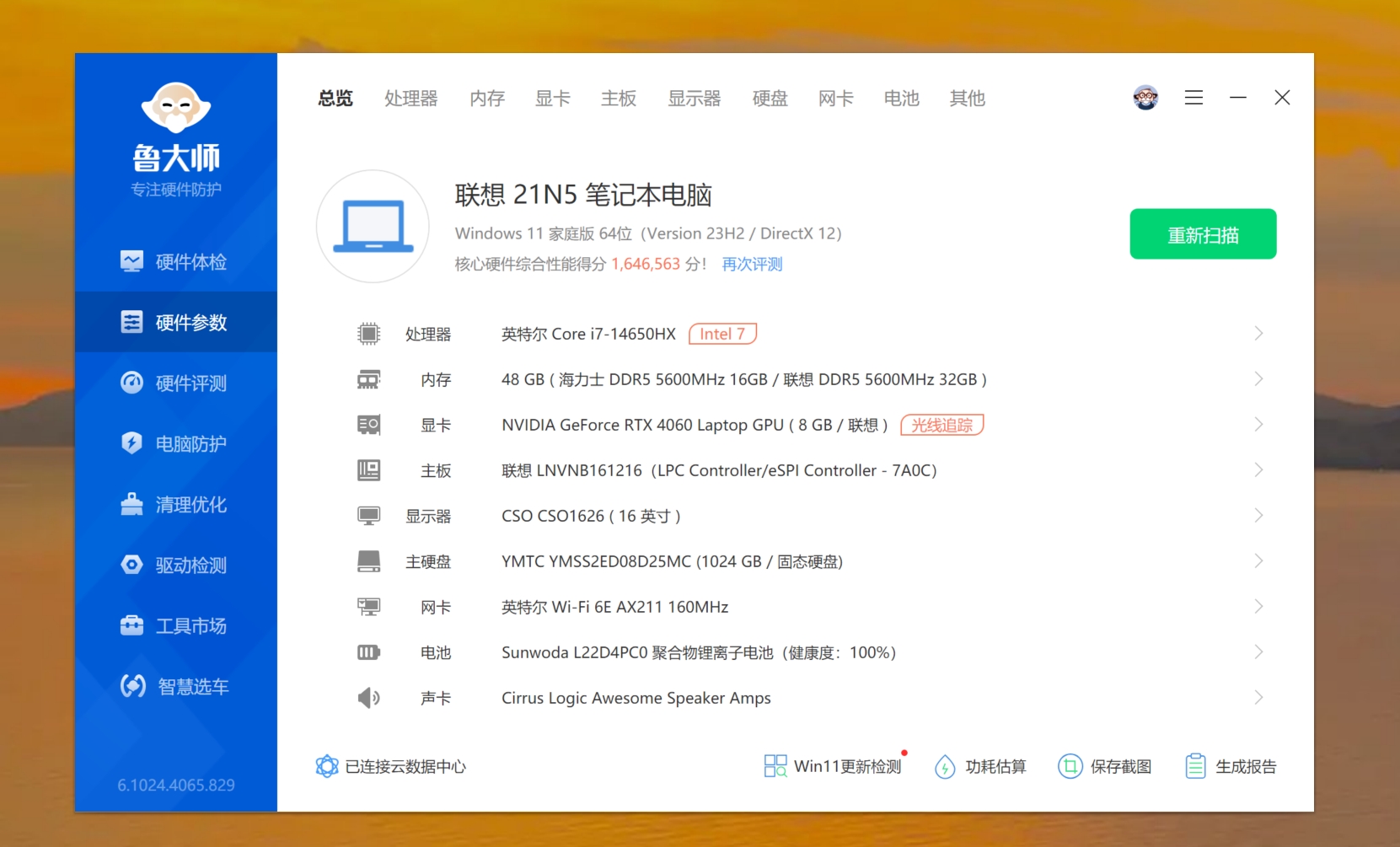The height and width of the screenshot is (847, 1400).
Task: Click the 显卡 graphics card icon
Action: [x=368, y=425]
